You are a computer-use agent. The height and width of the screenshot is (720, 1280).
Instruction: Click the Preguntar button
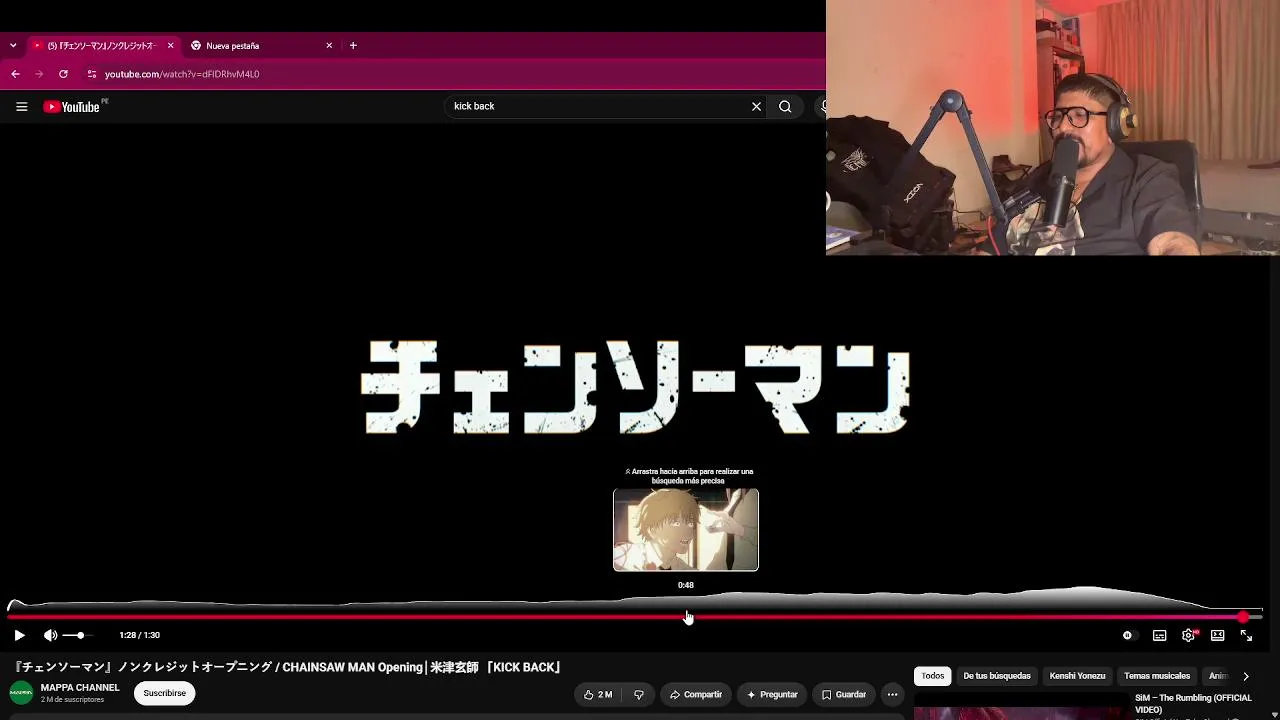pos(771,694)
